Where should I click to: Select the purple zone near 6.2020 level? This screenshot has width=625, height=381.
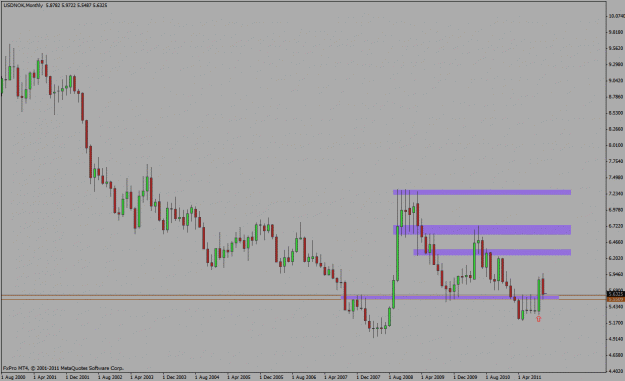[x=492, y=252]
